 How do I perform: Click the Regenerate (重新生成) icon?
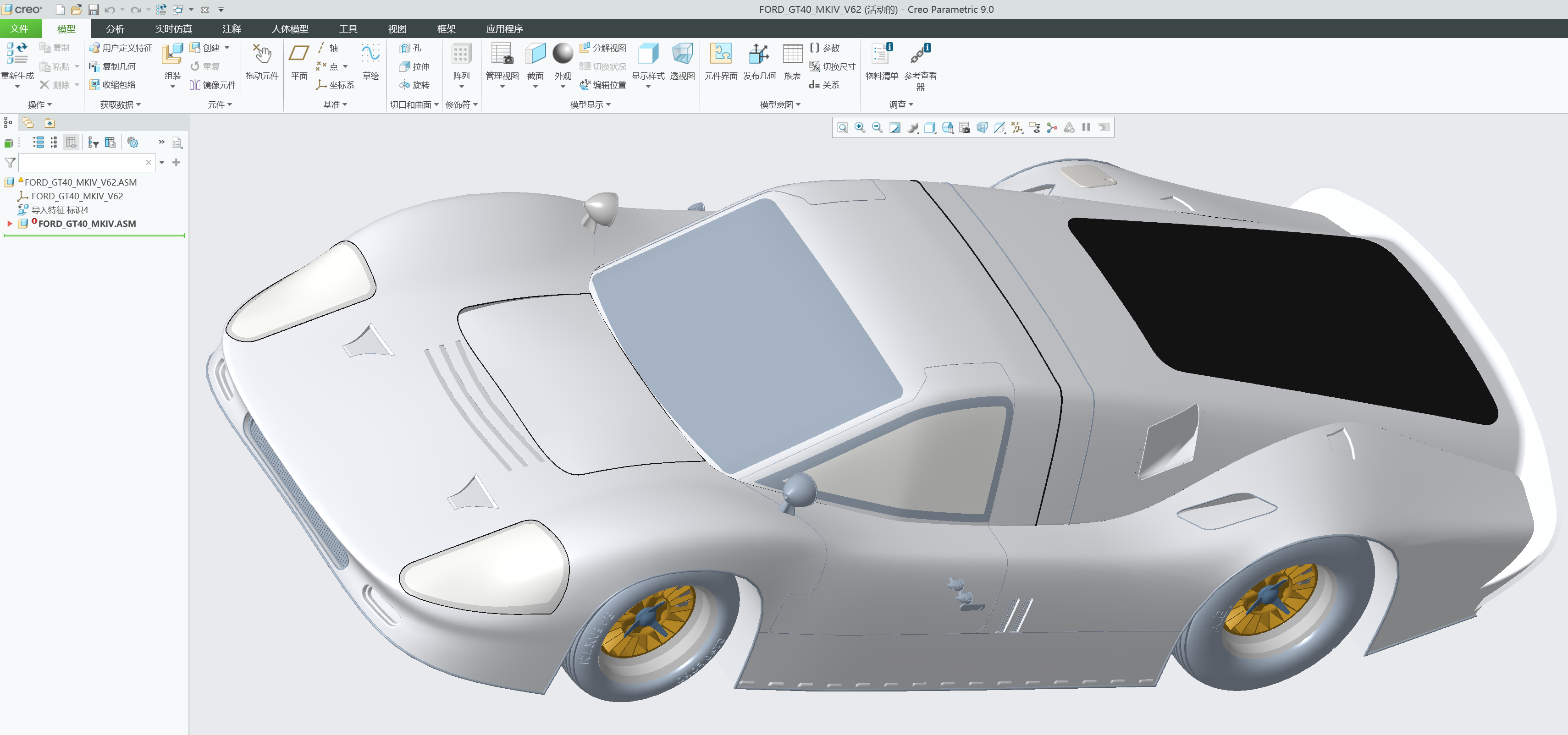(17, 54)
